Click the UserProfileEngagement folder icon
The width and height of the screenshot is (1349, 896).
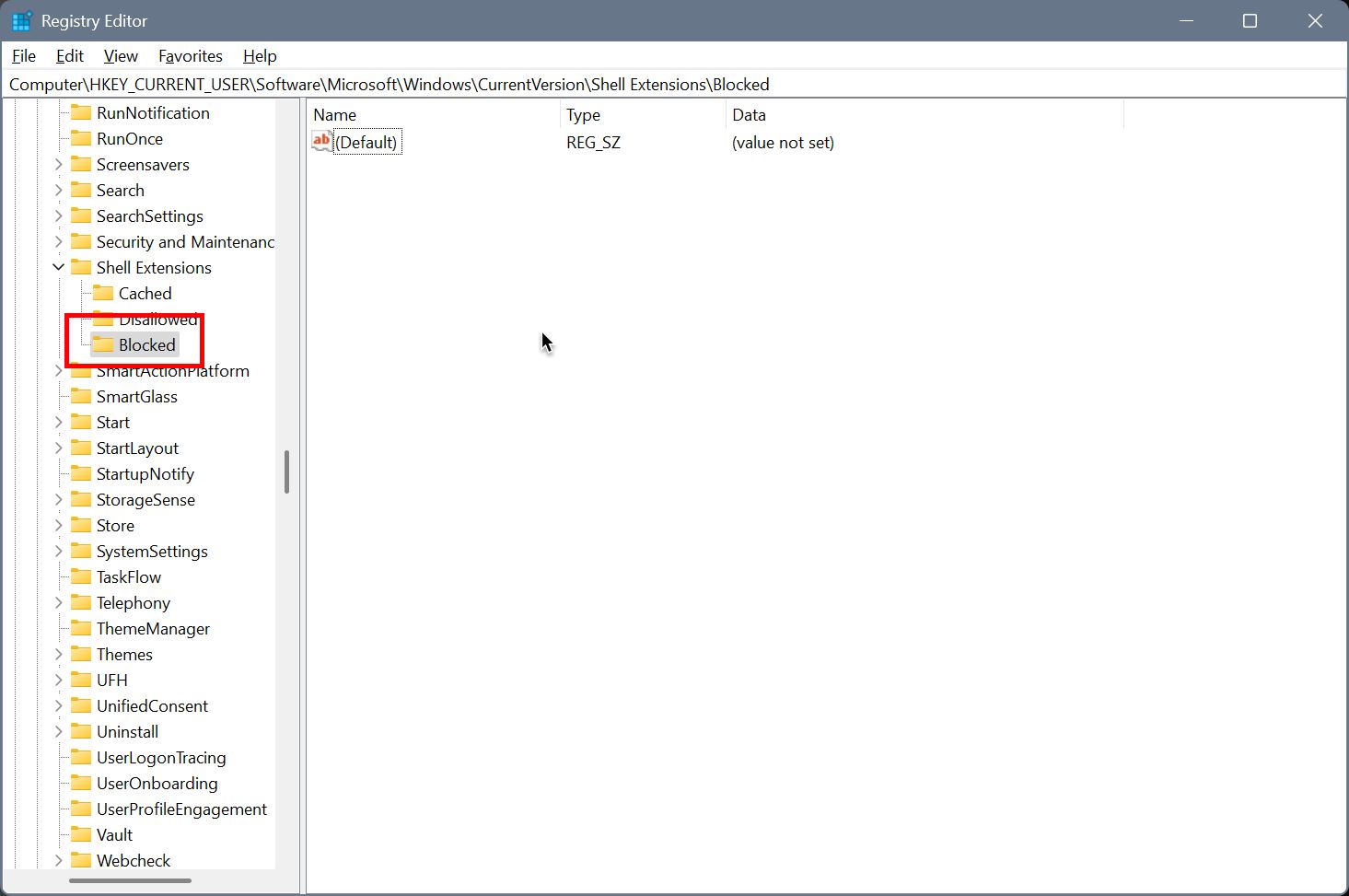(81, 809)
